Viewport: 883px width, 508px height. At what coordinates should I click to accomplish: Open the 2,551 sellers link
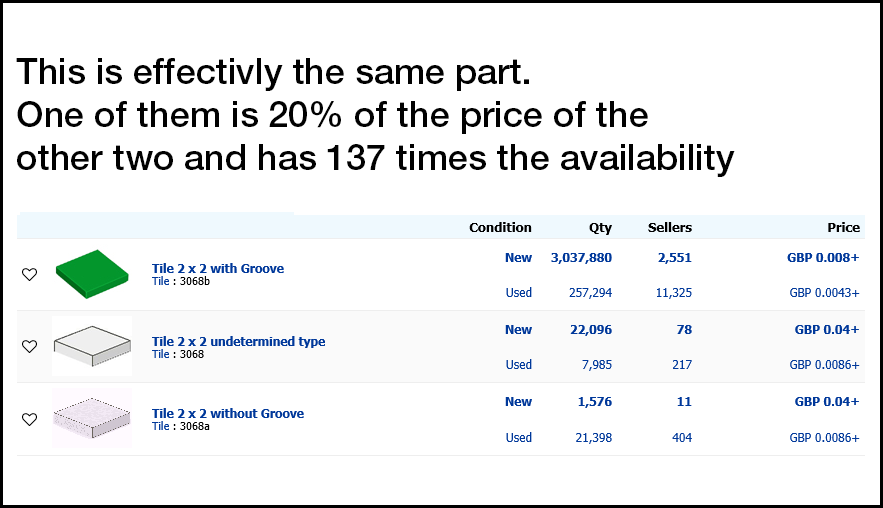(675, 258)
